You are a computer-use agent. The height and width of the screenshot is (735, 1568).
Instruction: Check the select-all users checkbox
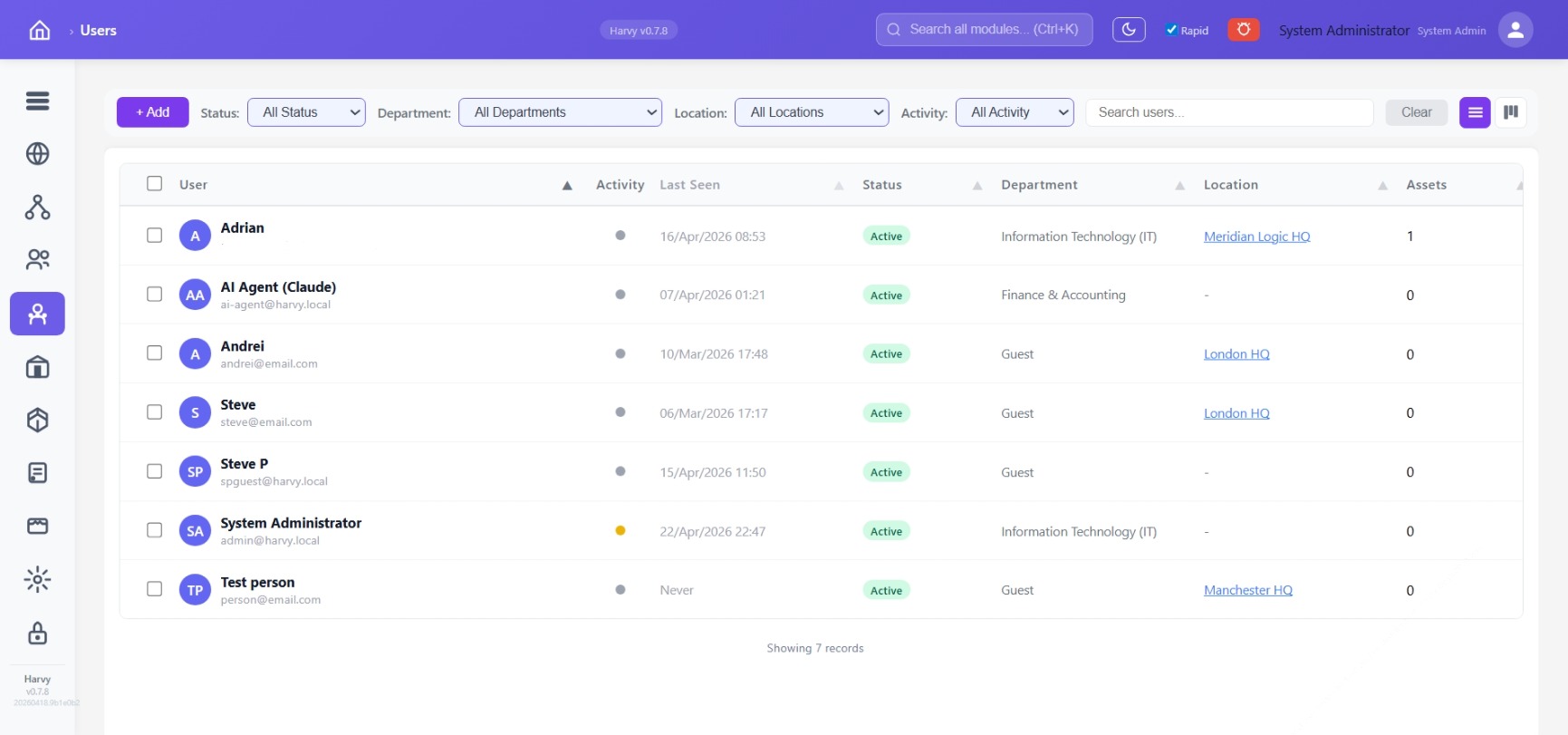[155, 184]
